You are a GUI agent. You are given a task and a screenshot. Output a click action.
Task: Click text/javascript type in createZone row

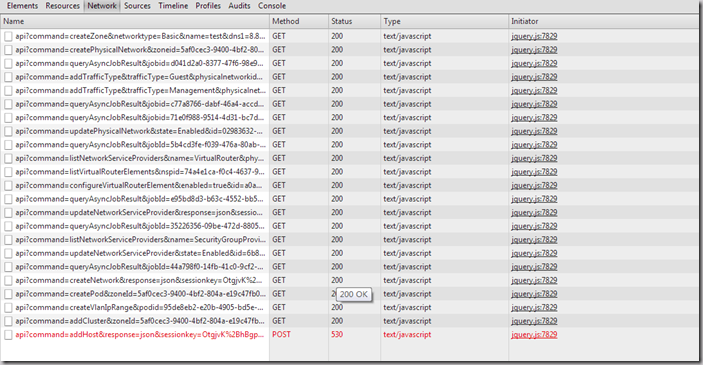(407, 36)
